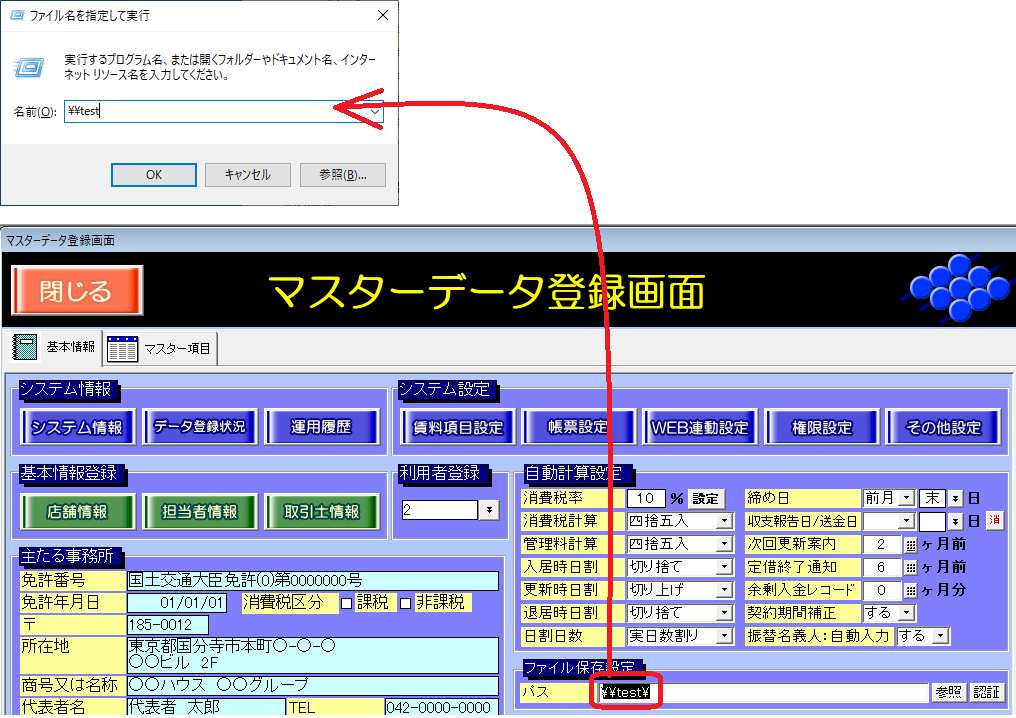Image resolution: width=1016 pixels, height=718 pixels.
Task: Click the red 消 clear icon
Action: click(x=994, y=521)
